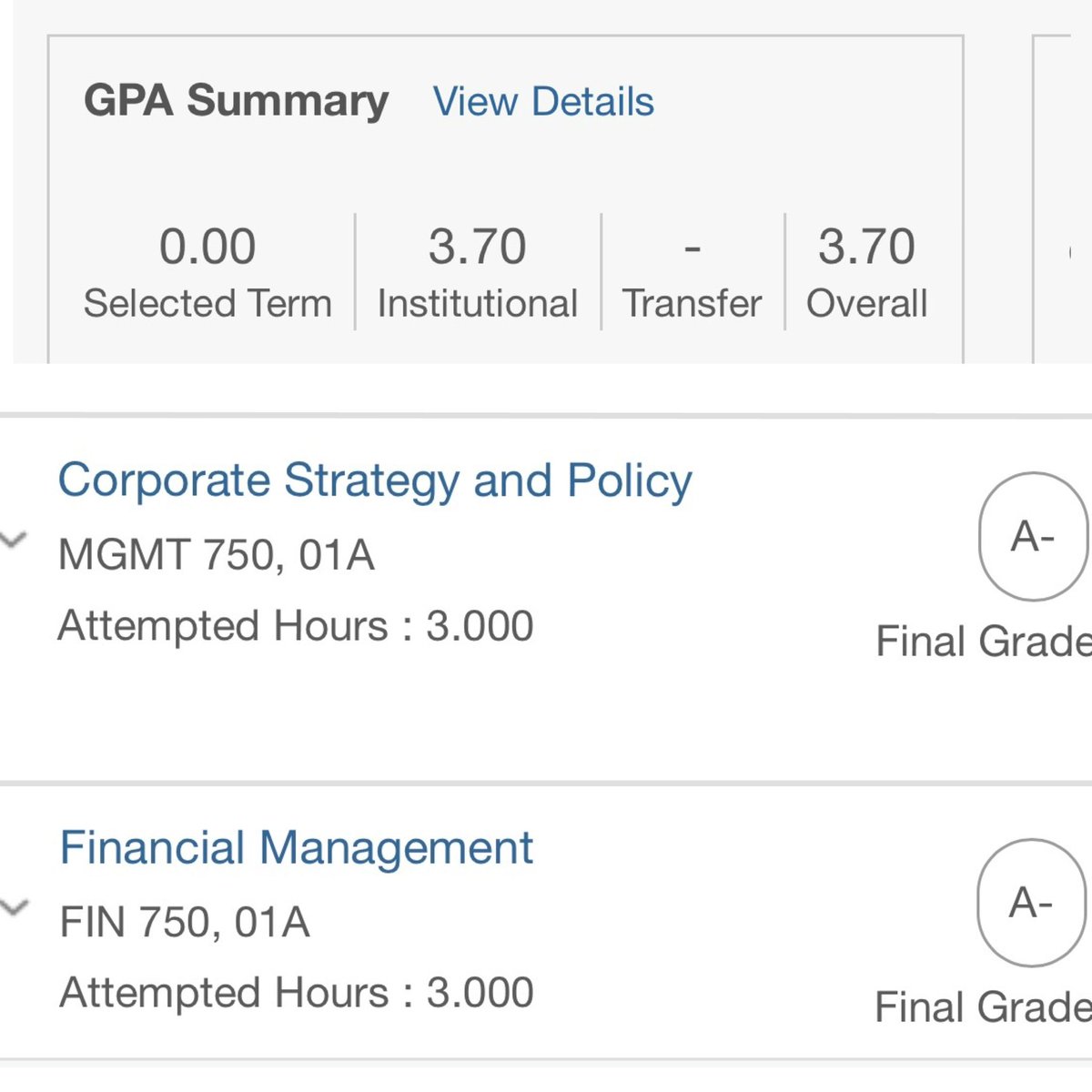Expand Financial Management course chevron
The image size is (1092, 1092).
click(x=14, y=907)
